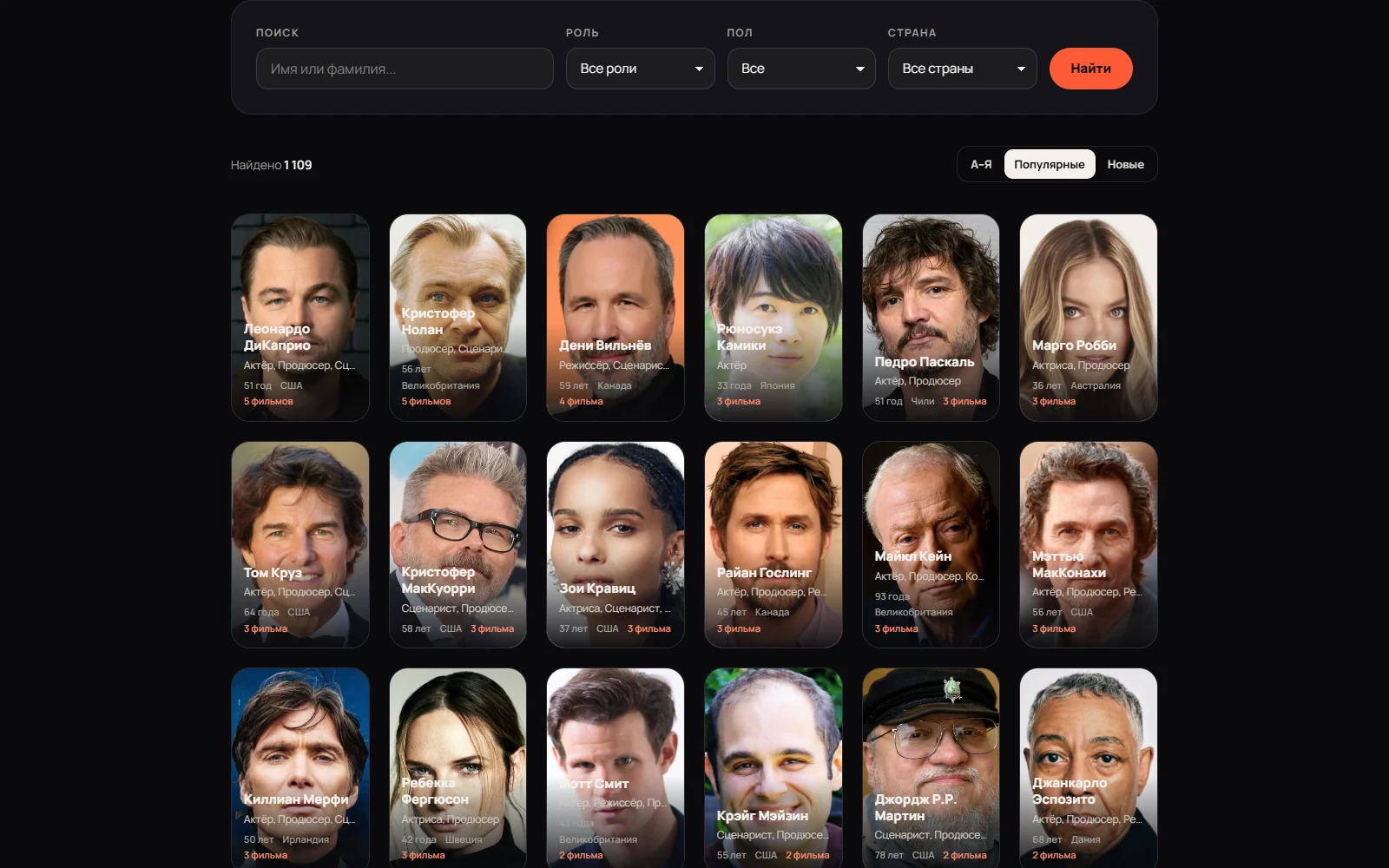The height and width of the screenshot is (868, 1389).
Task: Open Майкл Кейн's card
Action: click(931, 545)
